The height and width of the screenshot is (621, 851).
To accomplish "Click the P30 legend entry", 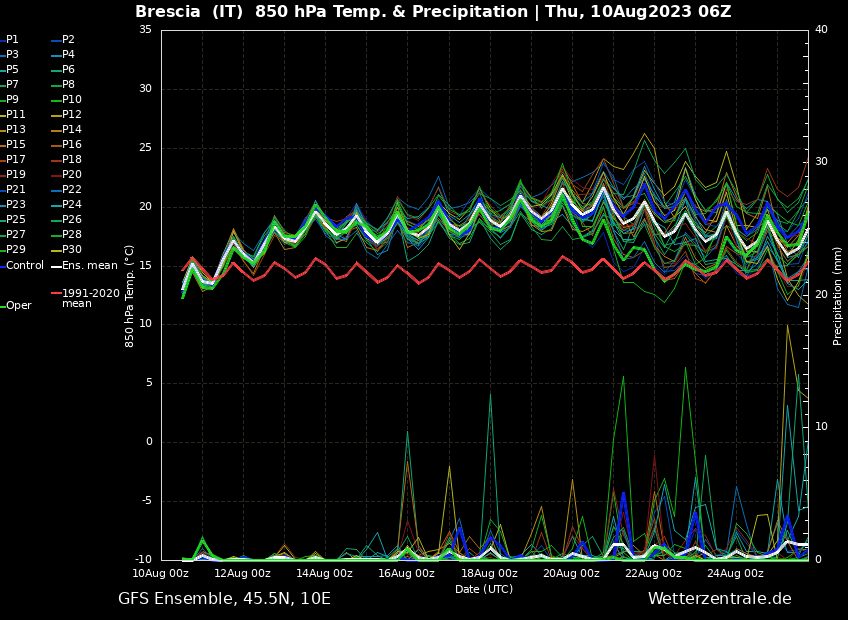I will 67,250.
